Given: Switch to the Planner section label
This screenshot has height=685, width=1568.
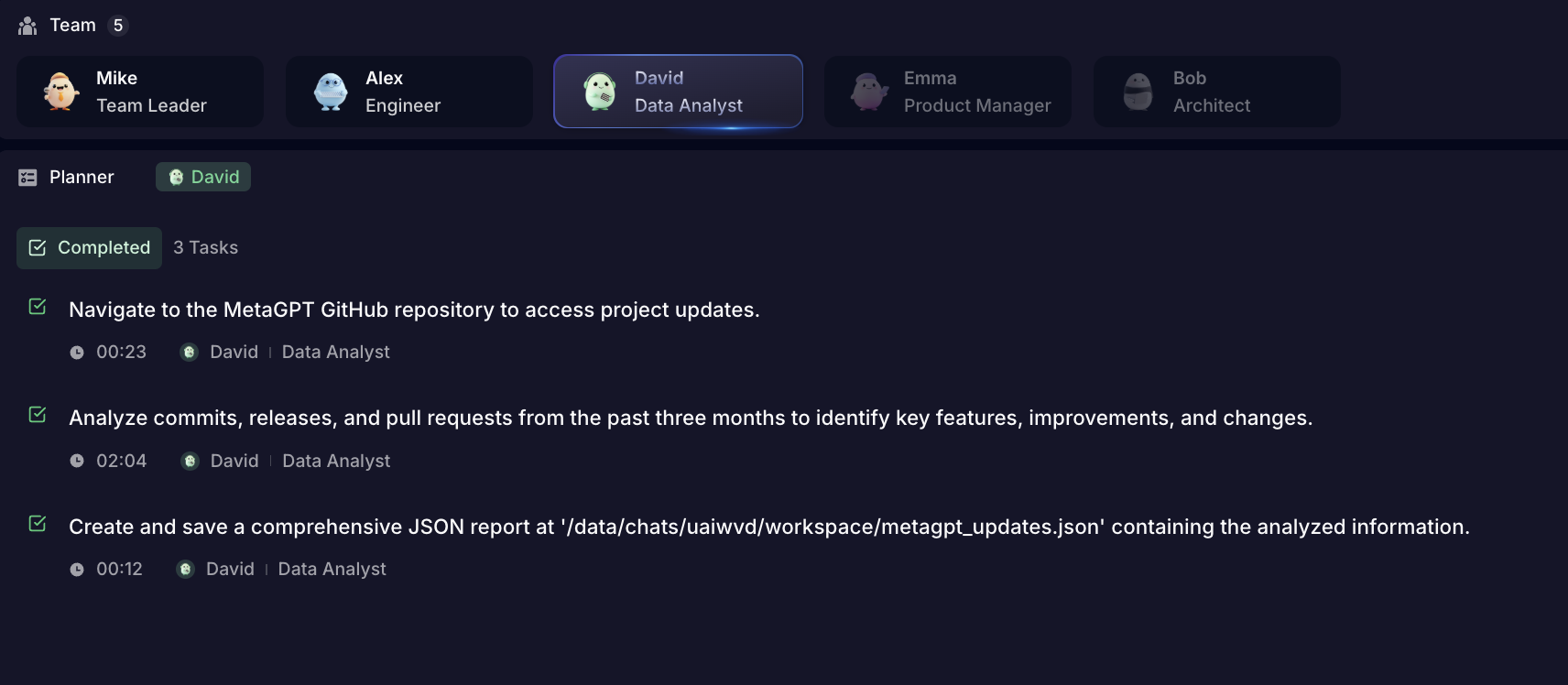Looking at the screenshot, I should pyautogui.click(x=82, y=178).
